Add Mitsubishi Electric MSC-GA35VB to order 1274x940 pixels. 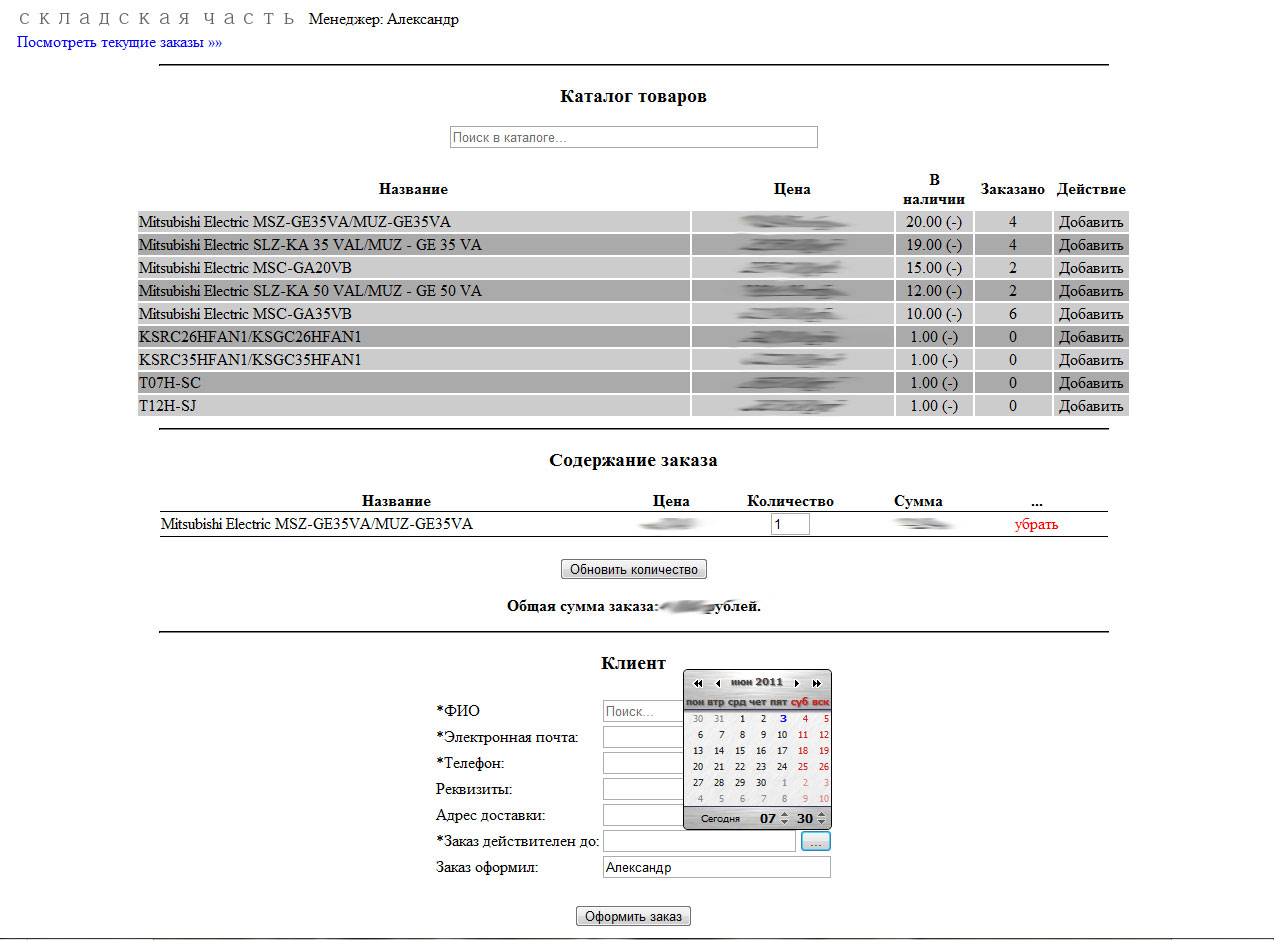pyautogui.click(x=1091, y=314)
